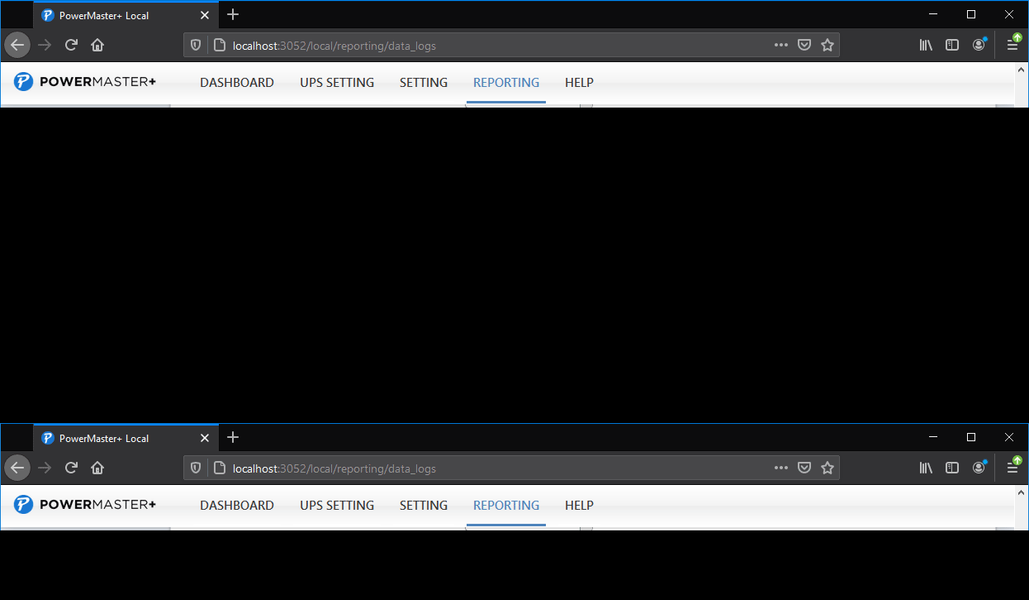Reload the page in the upper browser window
This screenshot has height=600, width=1029.
pyautogui.click(x=71, y=45)
